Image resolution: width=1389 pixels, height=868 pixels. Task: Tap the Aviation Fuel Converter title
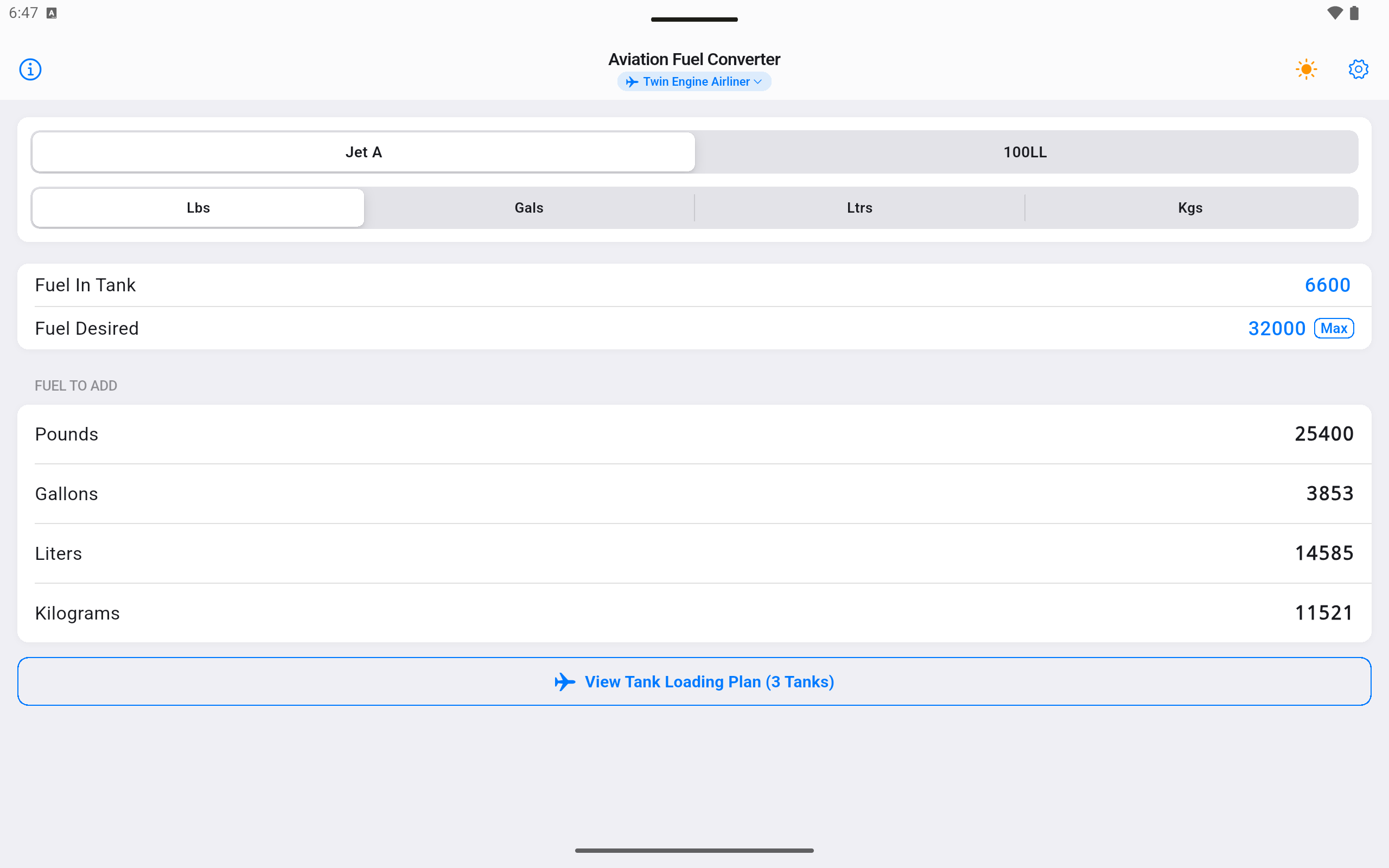pos(694,59)
